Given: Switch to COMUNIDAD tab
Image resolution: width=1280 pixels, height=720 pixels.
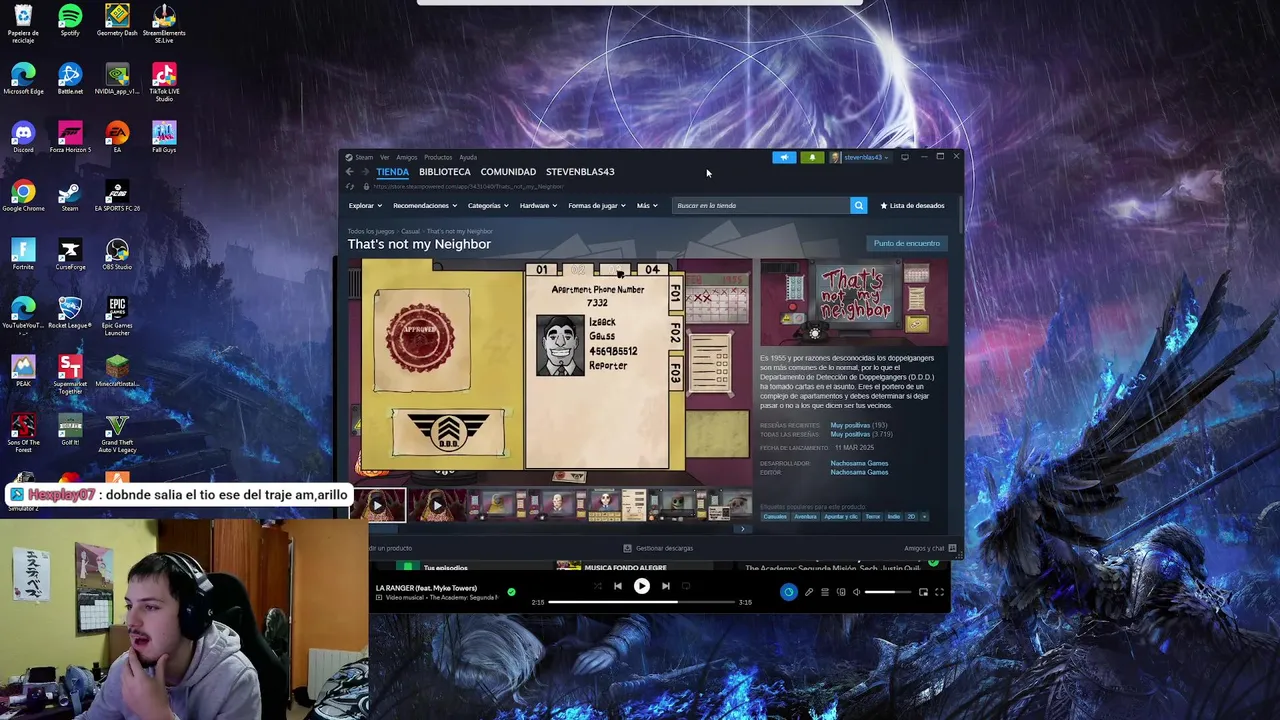Looking at the screenshot, I should pyautogui.click(x=508, y=172).
